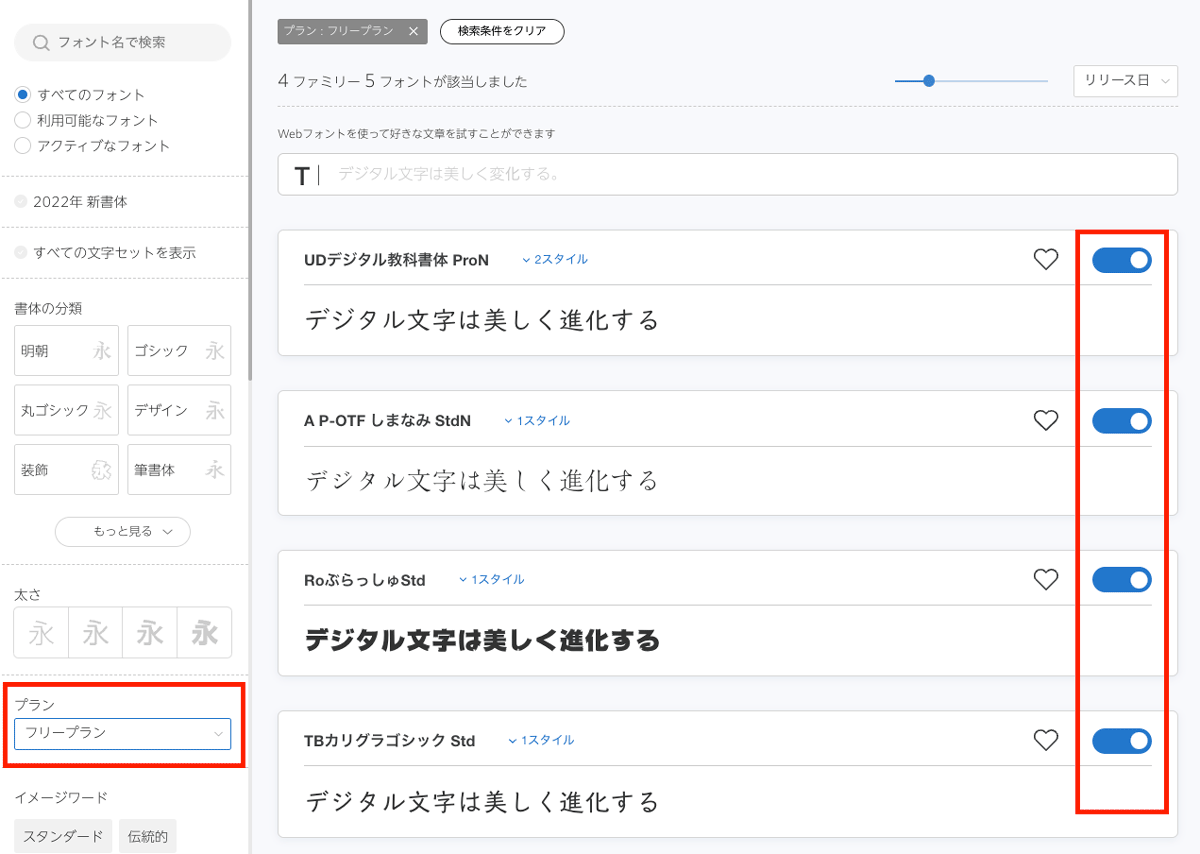Click the font size slider handle
Screen dimensions: 1200x854
[929, 81]
